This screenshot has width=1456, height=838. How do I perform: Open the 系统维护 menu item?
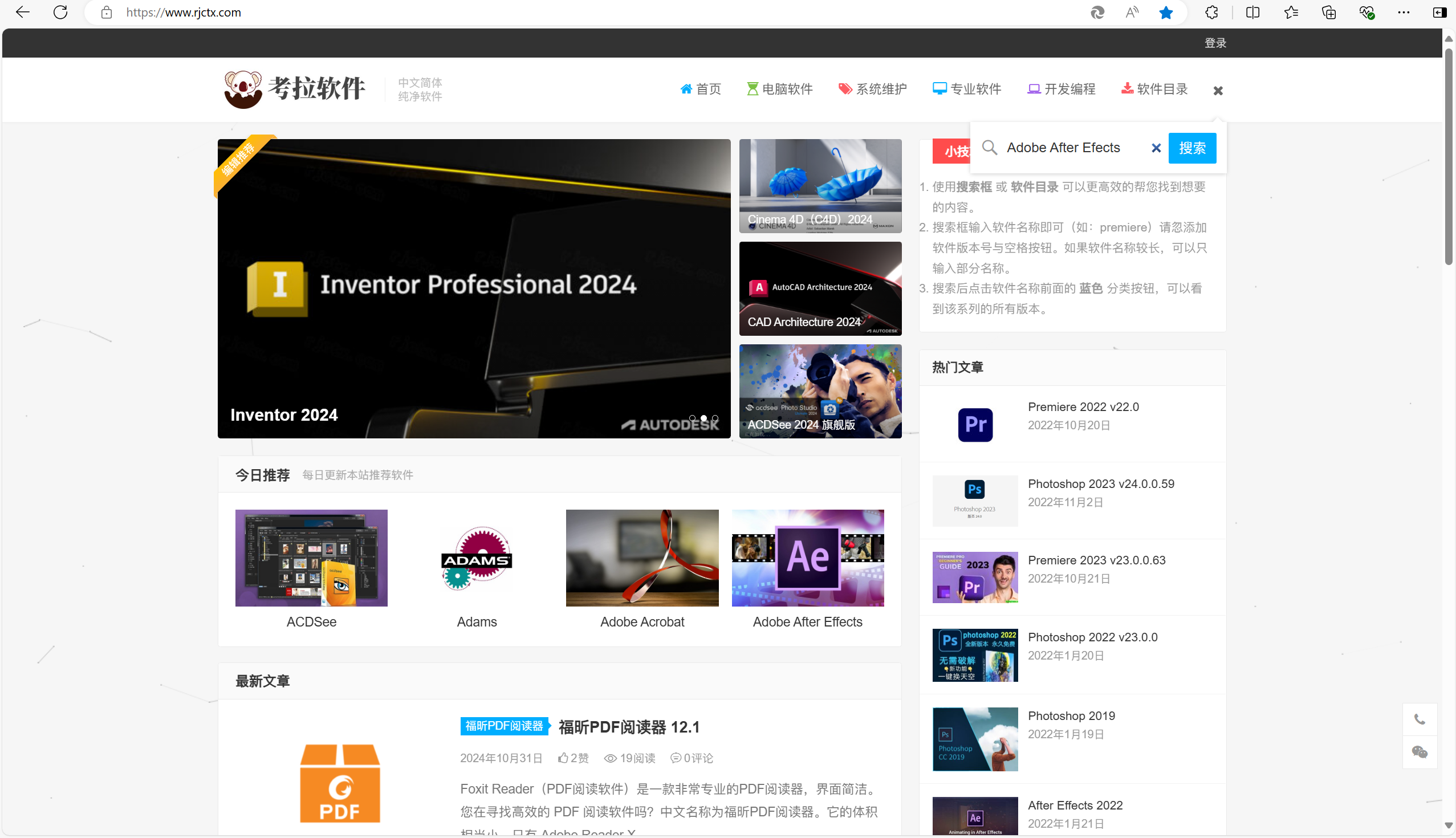872,88
